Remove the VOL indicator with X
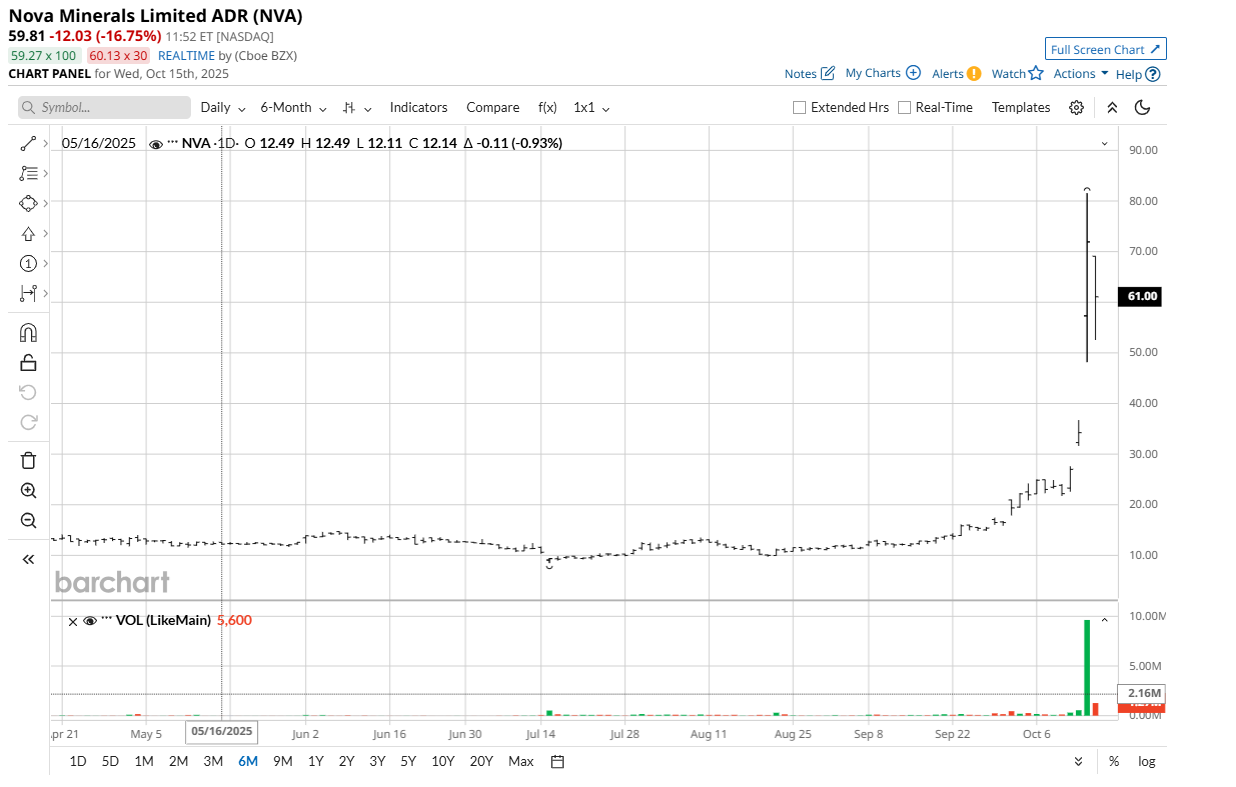This screenshot has height=787, width=1236. [73, 621]
